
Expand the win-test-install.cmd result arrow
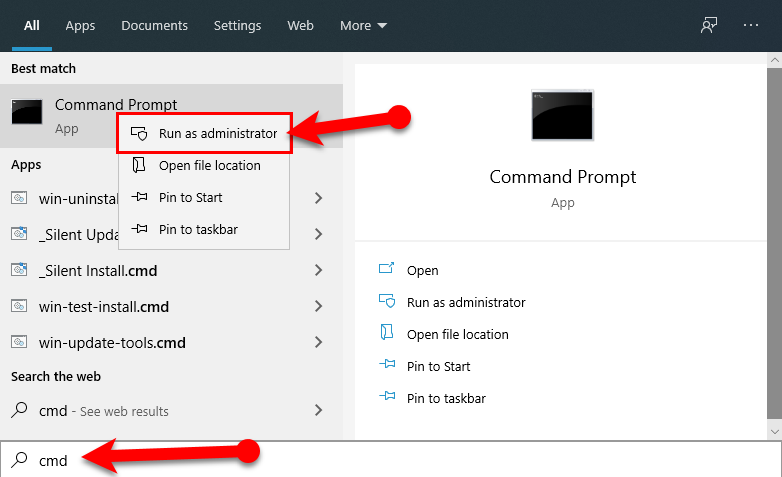coord(318,306)
